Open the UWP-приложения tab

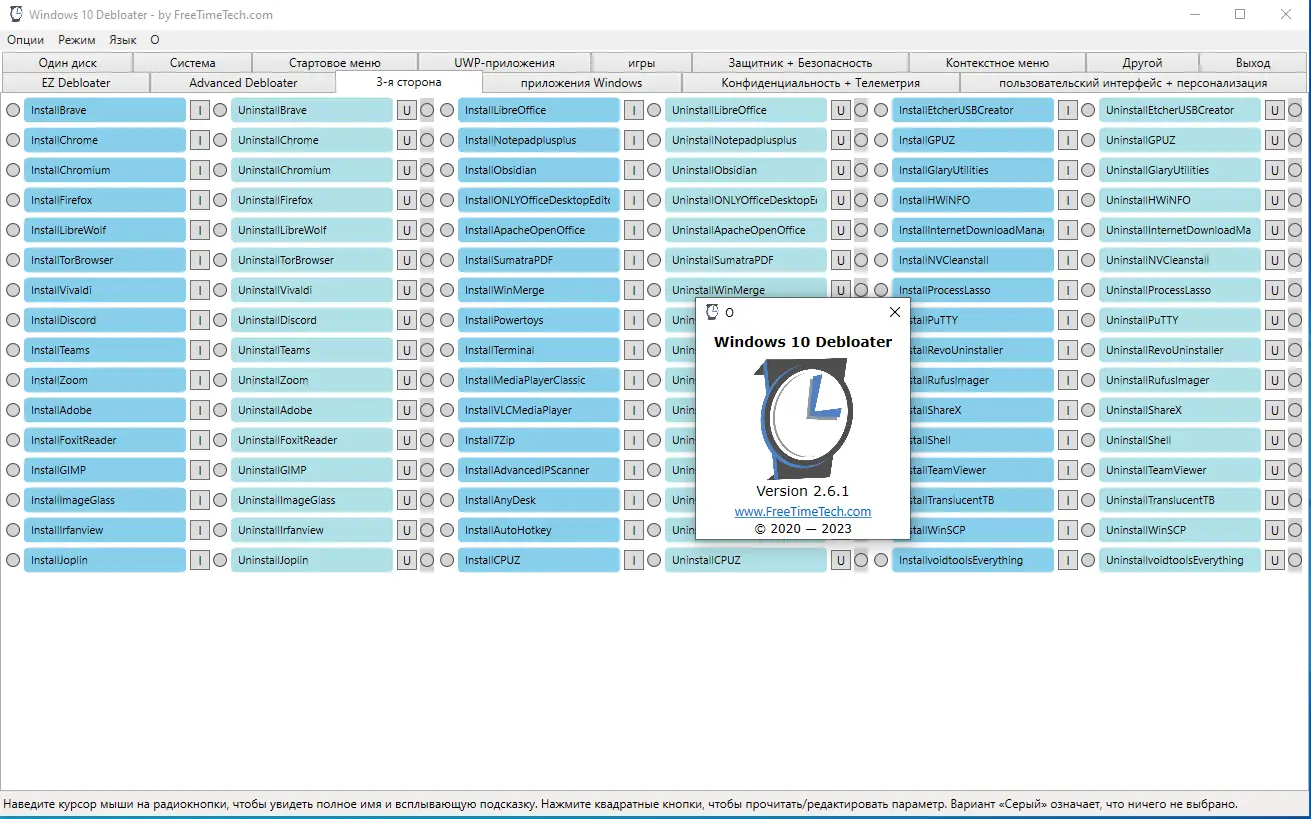click(504, 63)
